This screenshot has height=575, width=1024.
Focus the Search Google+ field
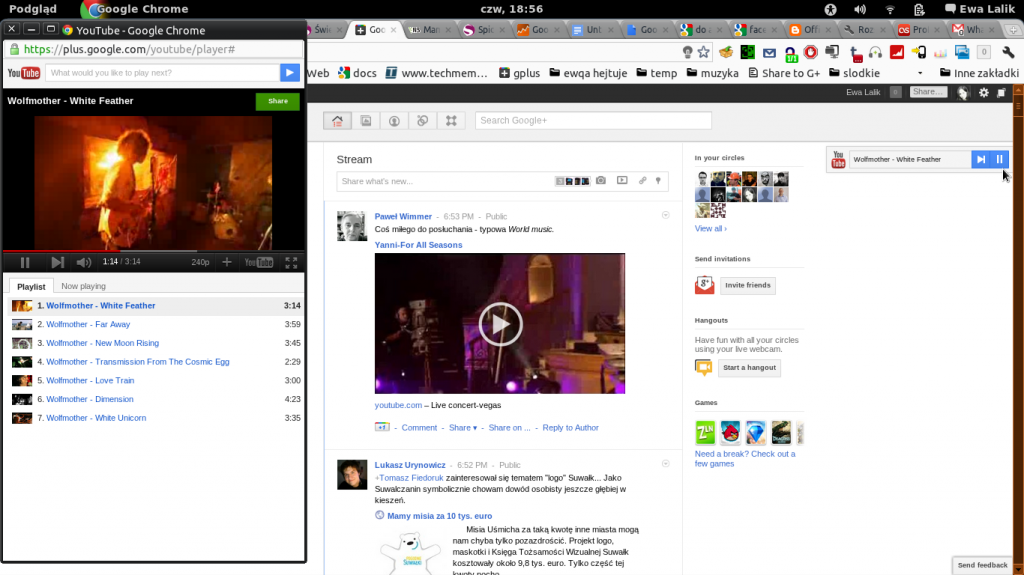click(593, 120)
